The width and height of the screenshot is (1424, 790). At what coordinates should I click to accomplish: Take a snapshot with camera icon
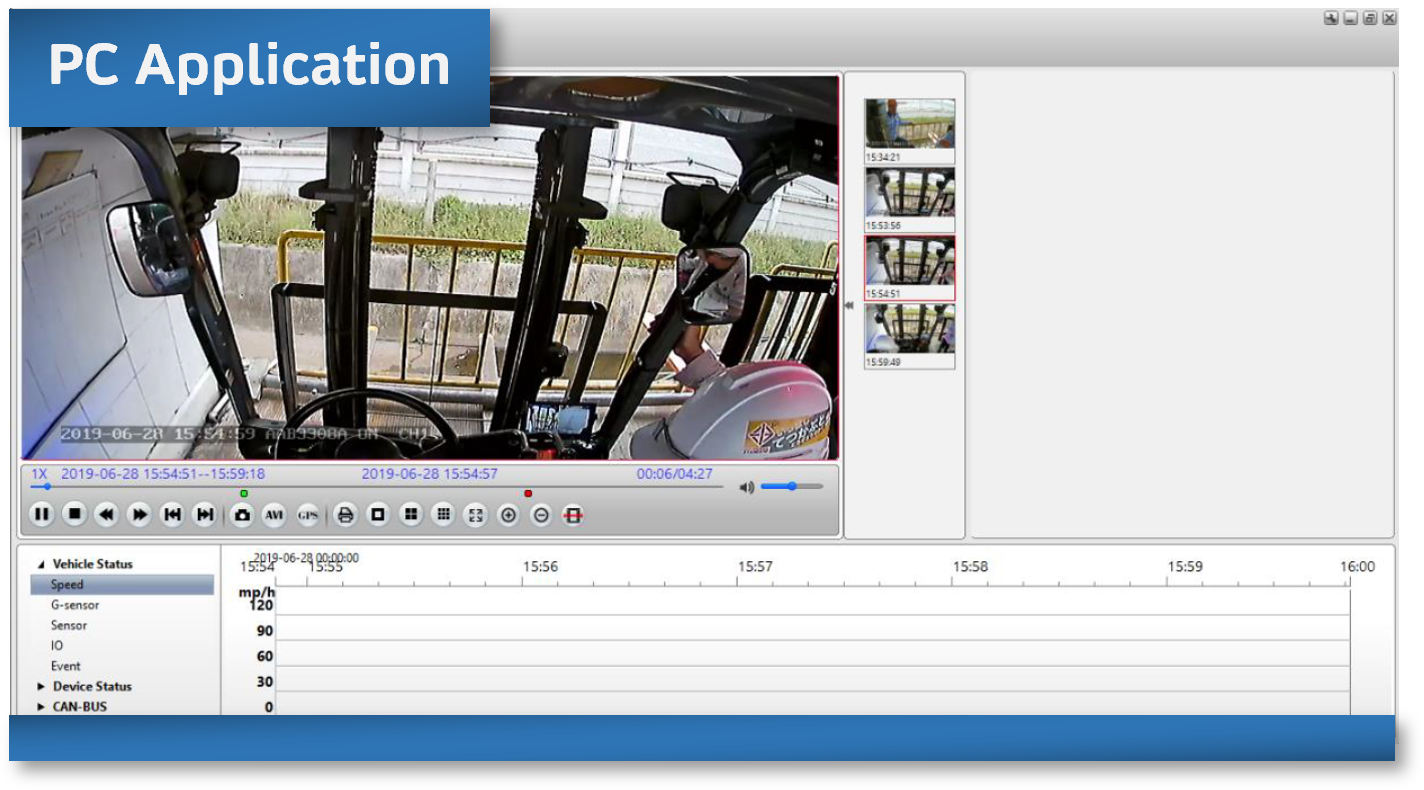242,515
